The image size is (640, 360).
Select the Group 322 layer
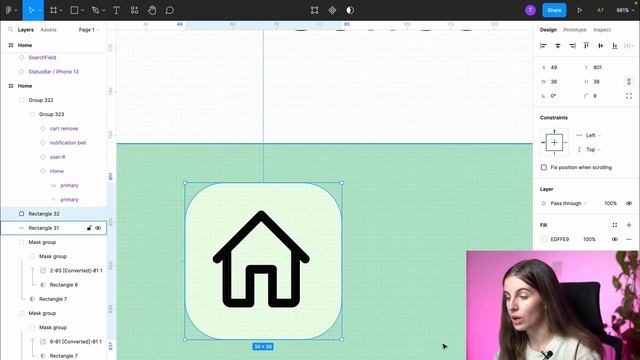pos(53,100)
